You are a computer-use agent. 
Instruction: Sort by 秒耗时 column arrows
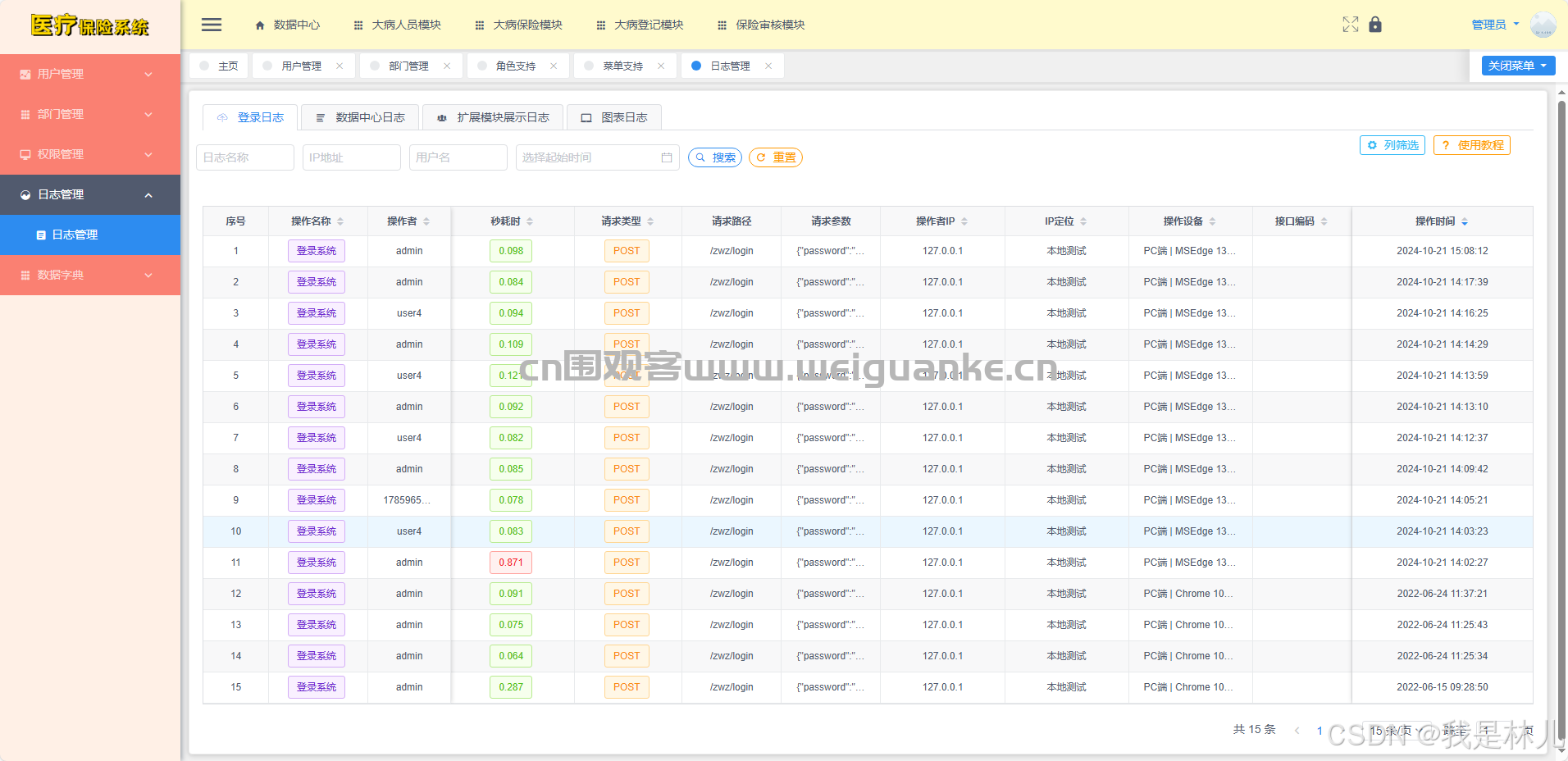[530, 221]
